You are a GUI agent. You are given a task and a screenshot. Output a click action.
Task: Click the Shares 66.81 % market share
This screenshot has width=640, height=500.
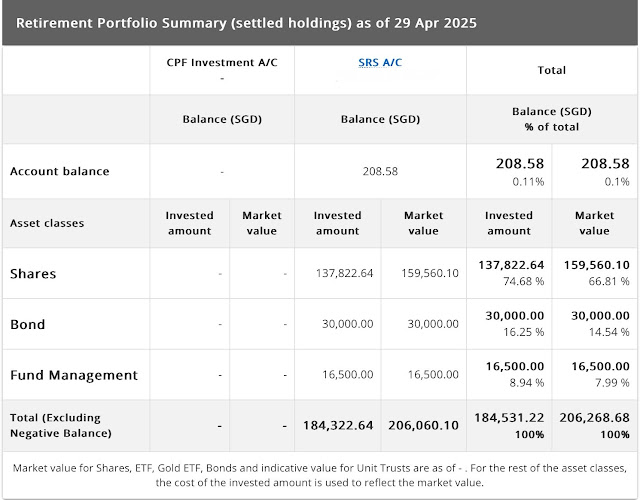click(x=609, y=281)
